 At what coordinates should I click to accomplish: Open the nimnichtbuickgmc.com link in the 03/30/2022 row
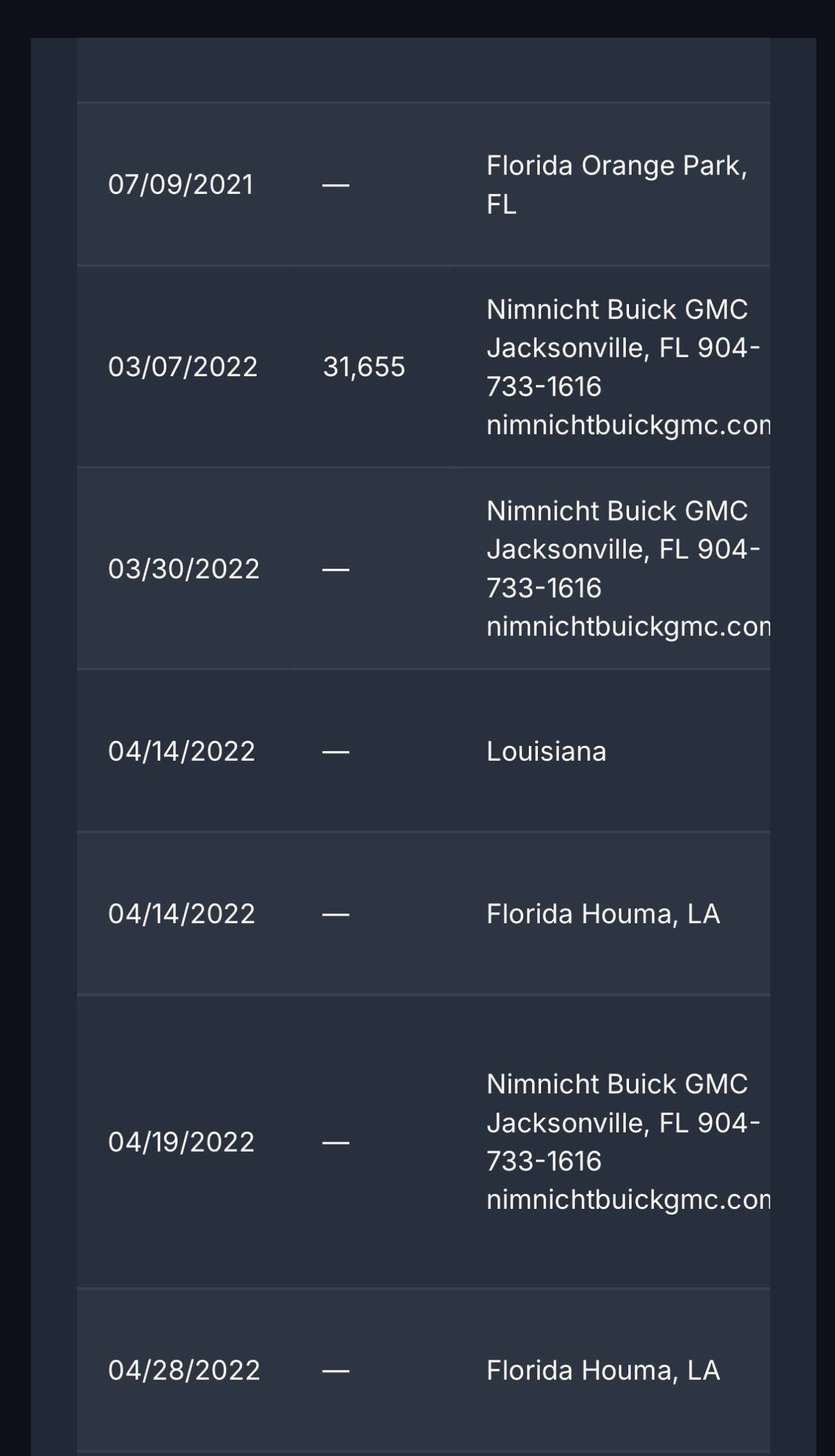coord(628,627)
